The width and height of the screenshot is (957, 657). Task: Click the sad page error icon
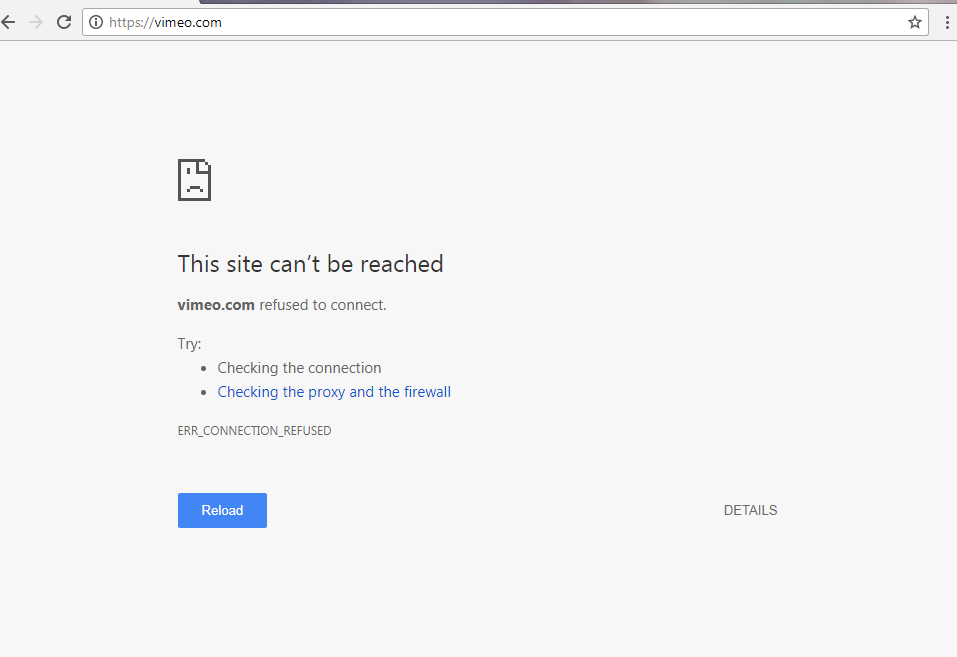195,180
